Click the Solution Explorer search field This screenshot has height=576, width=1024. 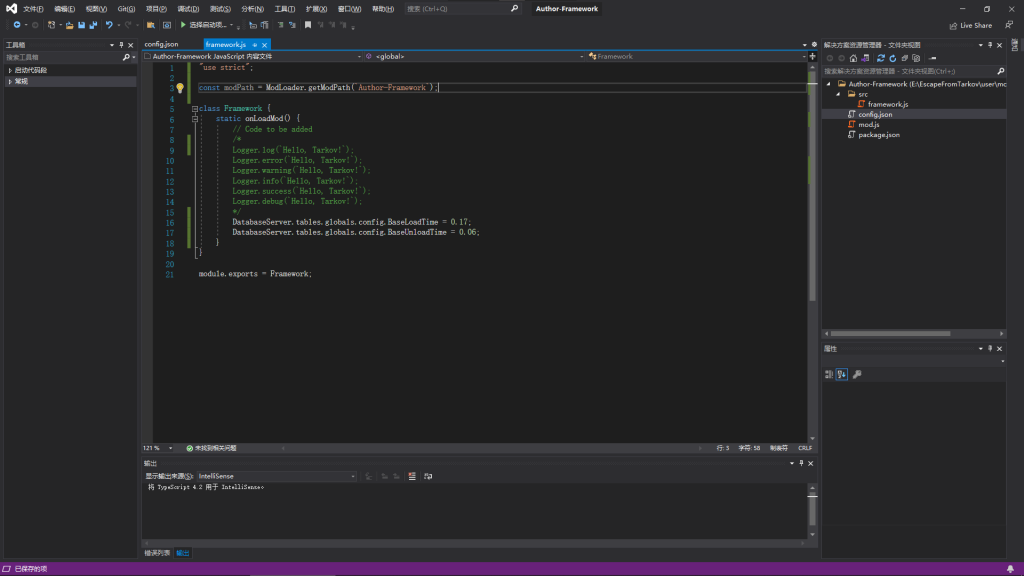[x=909, y=71]
